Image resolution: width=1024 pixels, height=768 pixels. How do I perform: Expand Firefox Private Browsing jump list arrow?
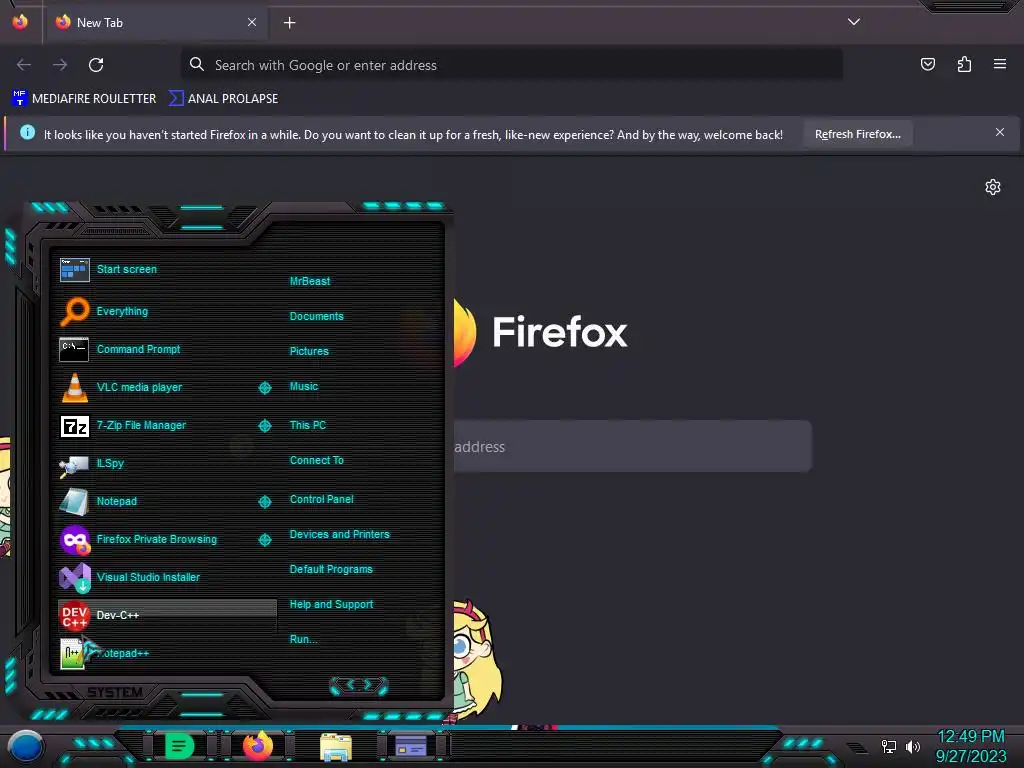265,539
